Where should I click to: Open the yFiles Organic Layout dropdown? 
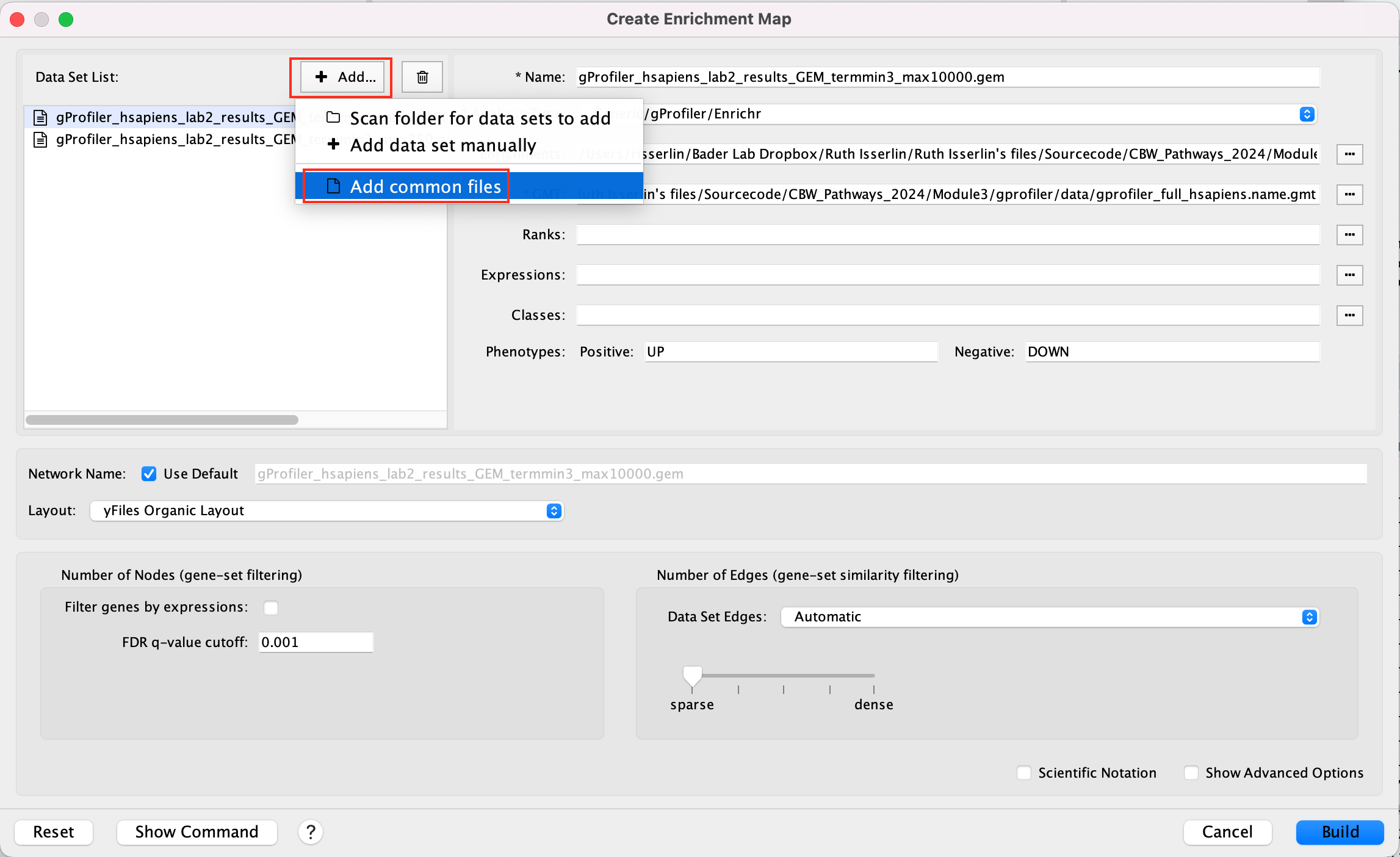click(x=327, y=510)
